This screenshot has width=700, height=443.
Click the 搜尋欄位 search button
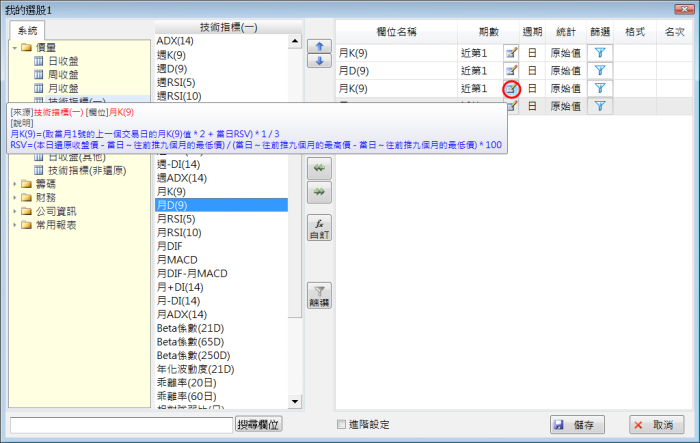[x=259, y=425]
